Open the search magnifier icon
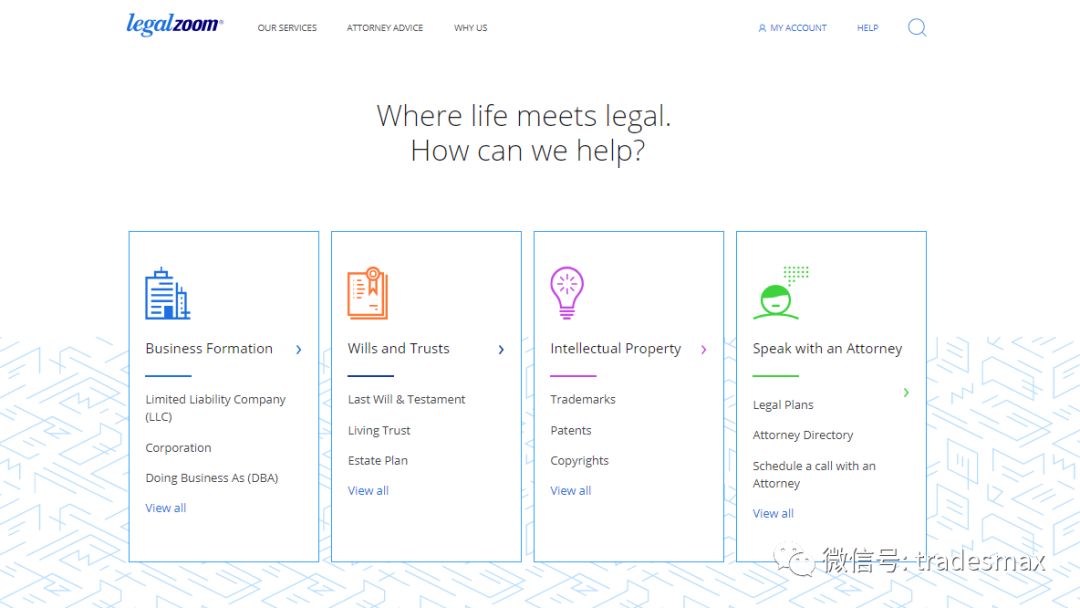Image resolution: width=1080 pixels, height=608 pixels. [917, 28]
